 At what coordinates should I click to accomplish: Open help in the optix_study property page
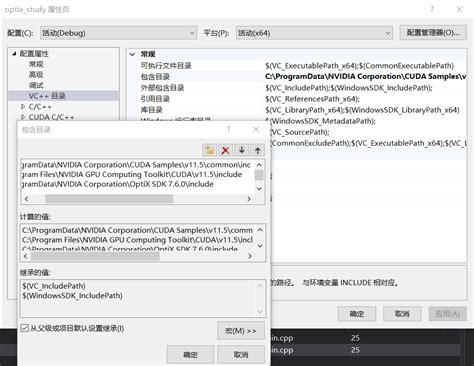point(432,9)
